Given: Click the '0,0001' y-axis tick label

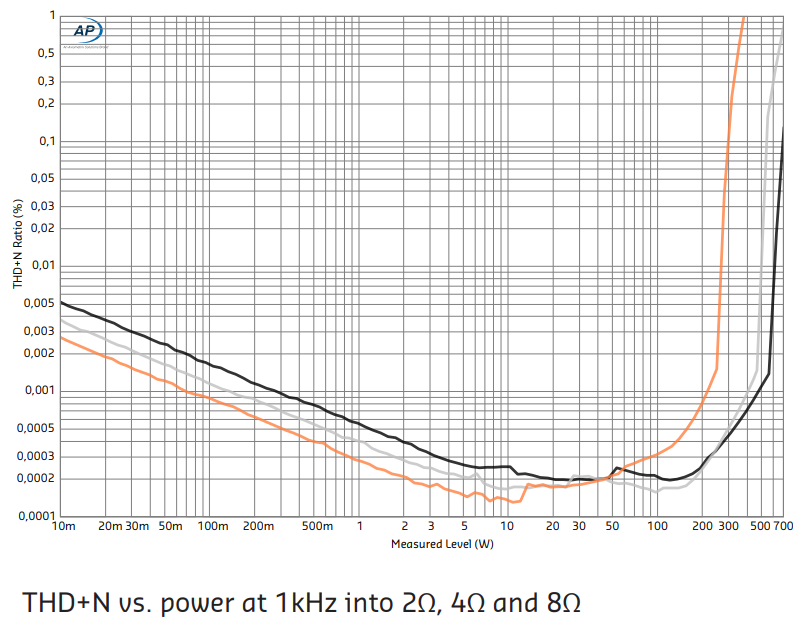Looking at the screenshot, I should point(36,516).
